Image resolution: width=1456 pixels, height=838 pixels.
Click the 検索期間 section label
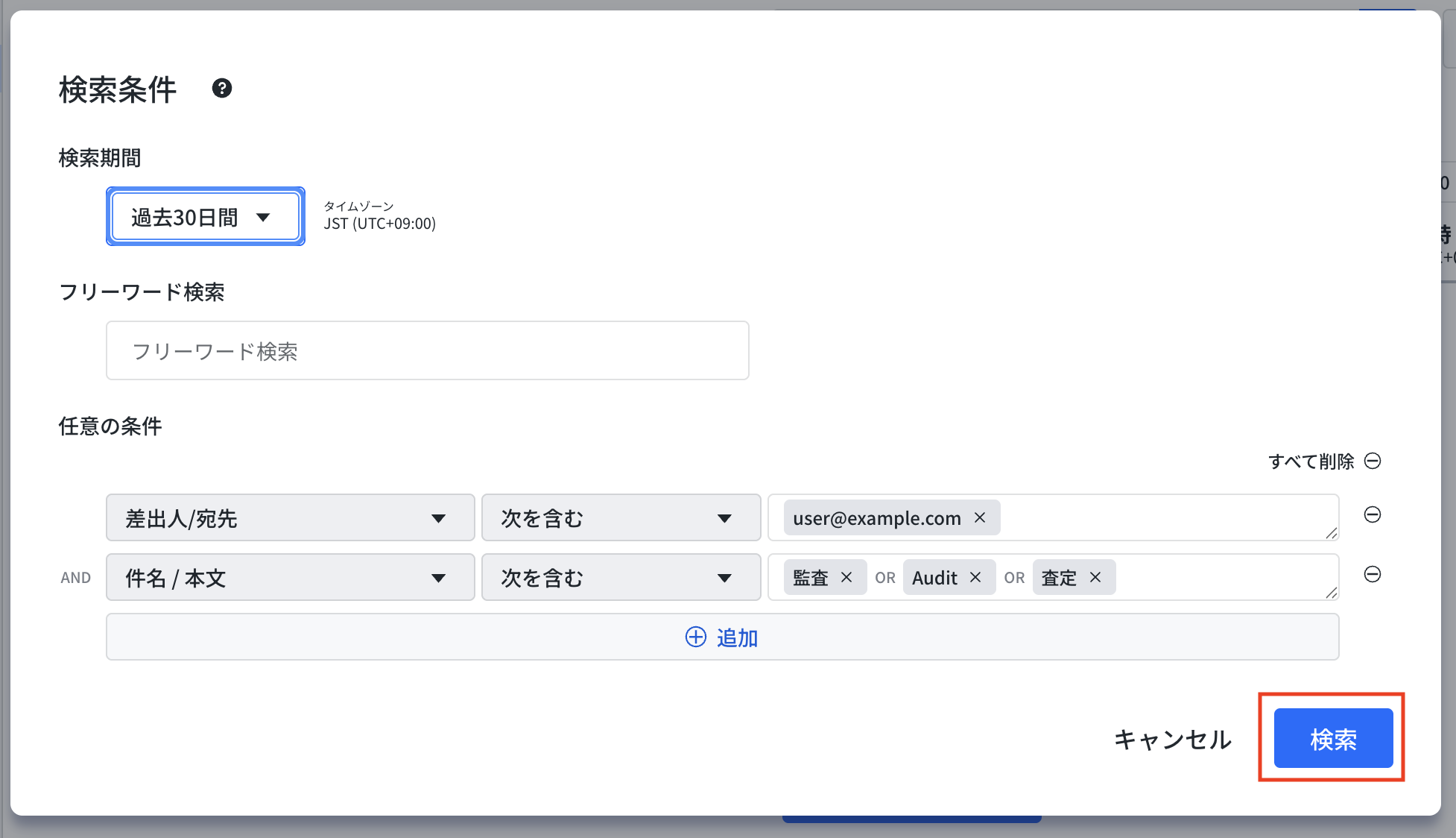pyautogui.click(x=100, y=158)
